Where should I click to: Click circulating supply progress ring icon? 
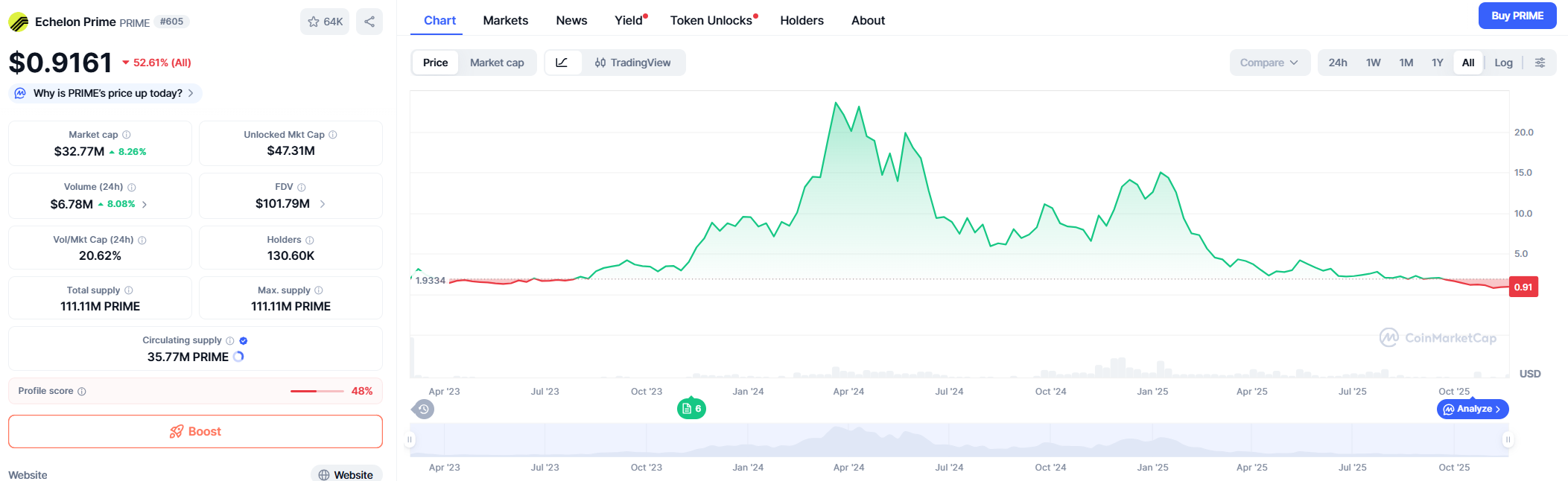238,357
